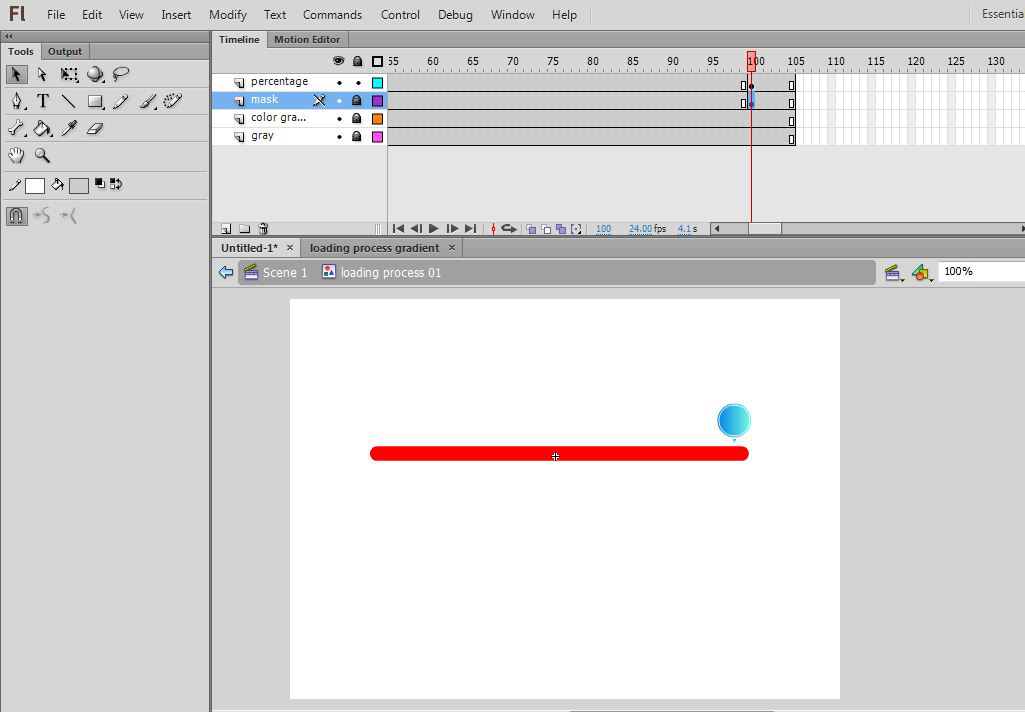Click the Smooth option icon

tap(42, 215)
